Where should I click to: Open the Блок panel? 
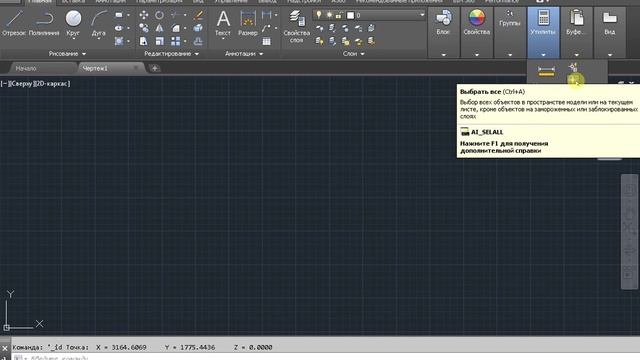[x=443, y=32]
